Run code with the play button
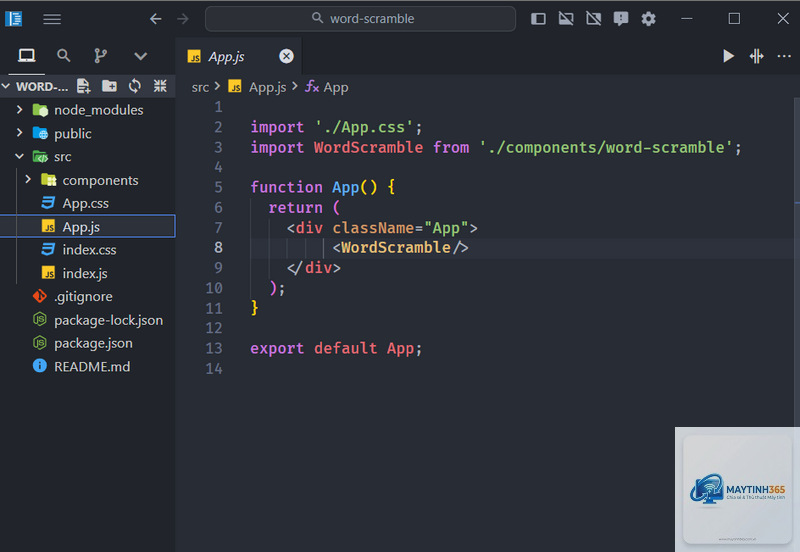 [x=728, y=56]
